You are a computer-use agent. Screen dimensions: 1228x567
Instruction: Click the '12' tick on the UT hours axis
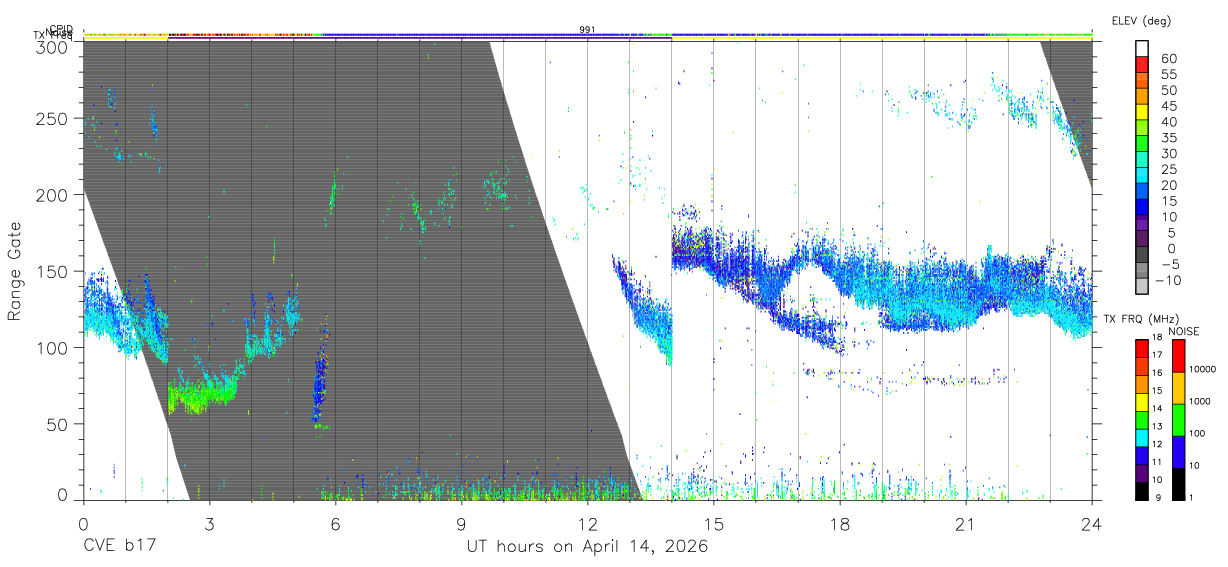coord(587,524)
